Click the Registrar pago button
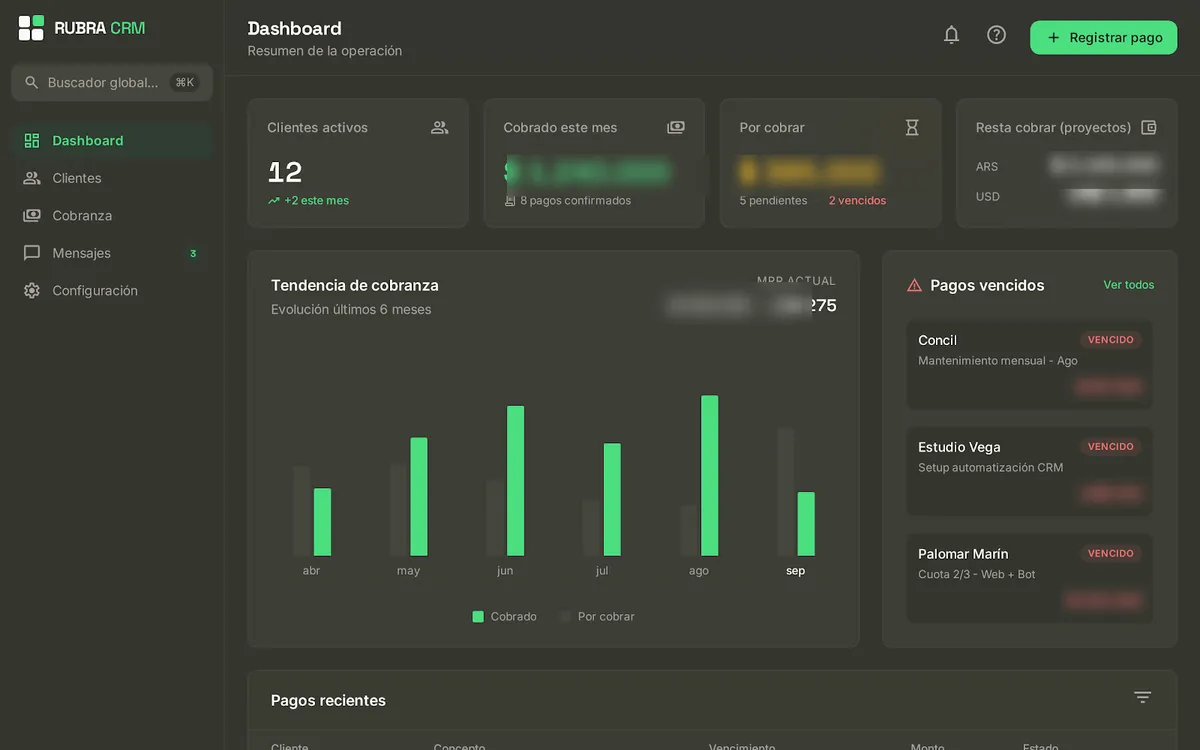This screenshot has height=750, width=1200. coord(1104,38)
